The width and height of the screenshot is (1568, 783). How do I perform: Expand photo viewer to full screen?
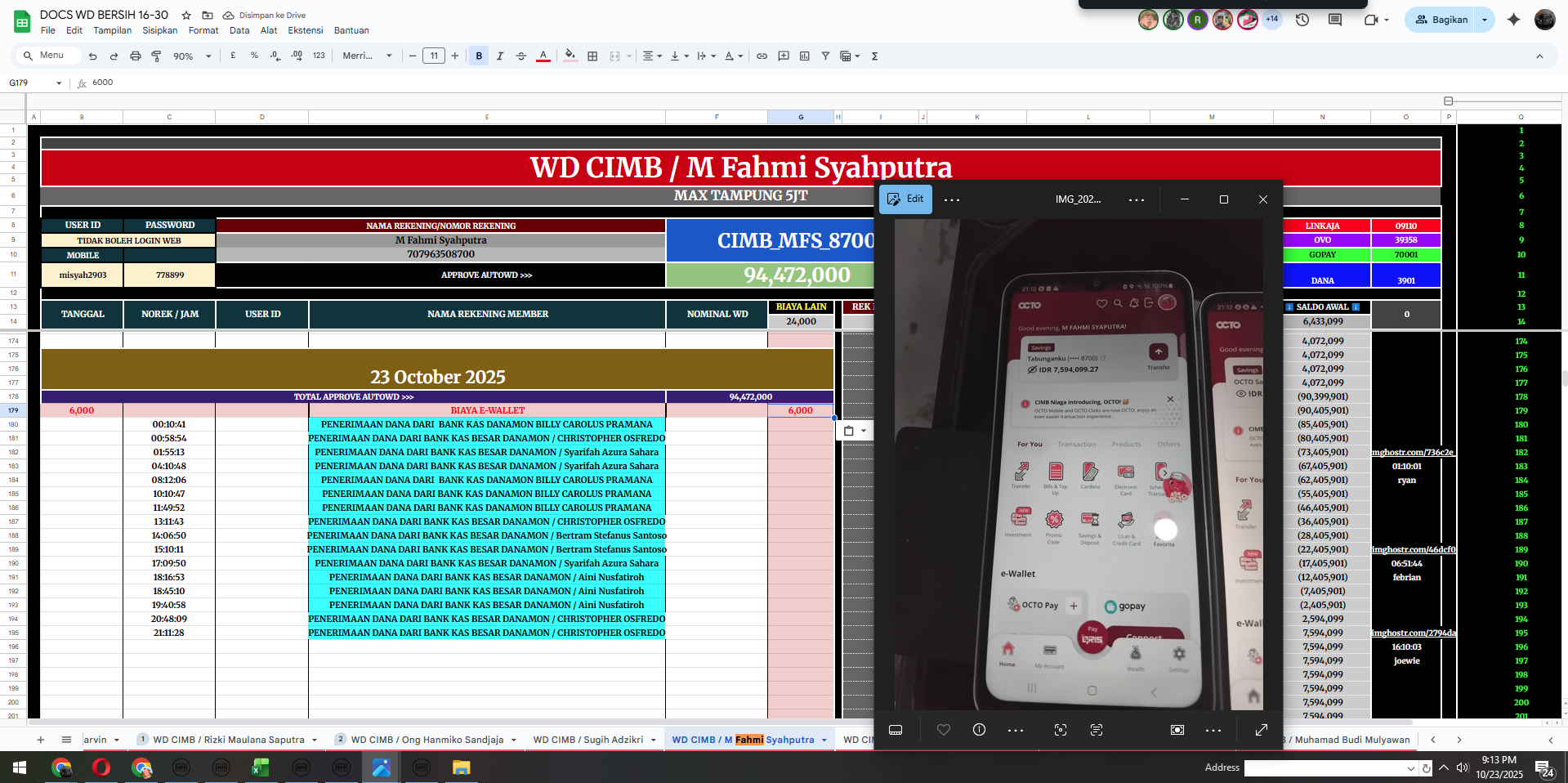point(1261,730)
